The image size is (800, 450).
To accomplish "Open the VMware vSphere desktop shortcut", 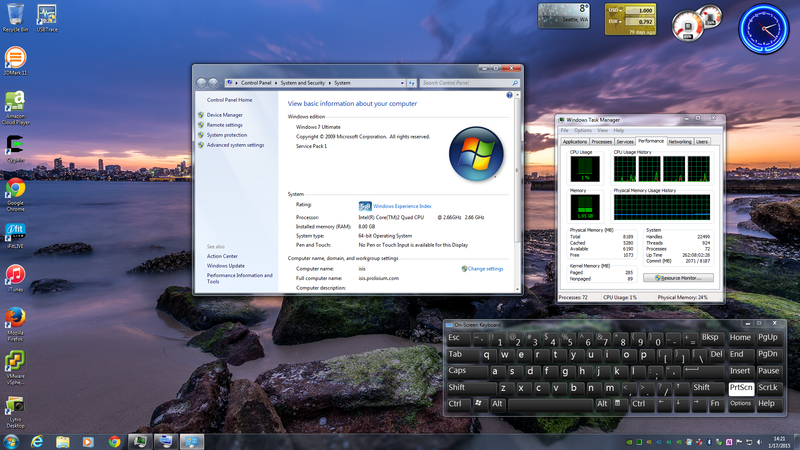I will pyautogui.click(x=15, y=361).
